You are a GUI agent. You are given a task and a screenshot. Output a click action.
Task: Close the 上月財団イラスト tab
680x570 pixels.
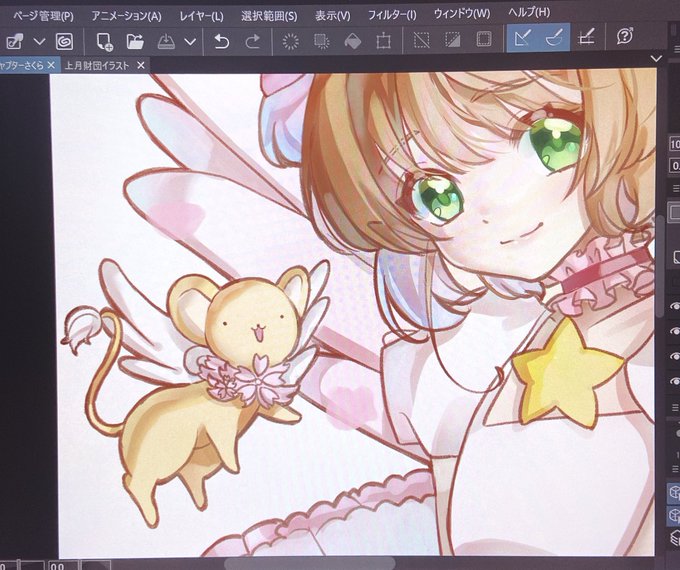141,65
